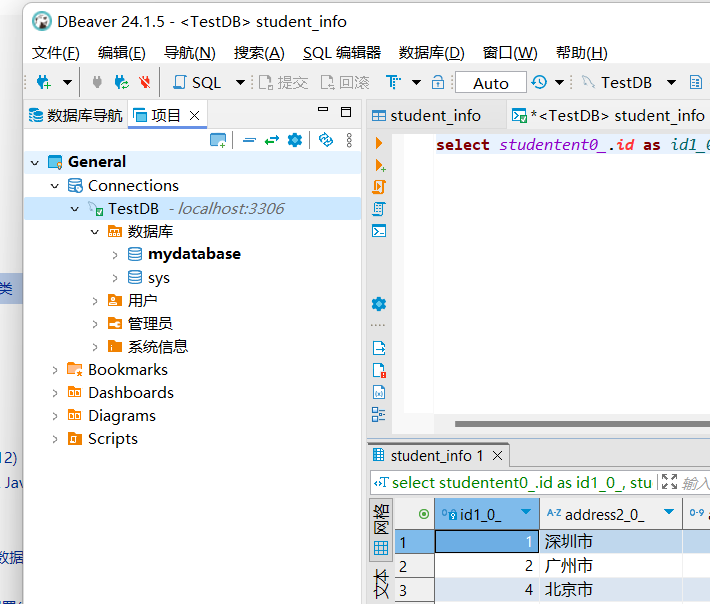Open the 文件(F) menu
The image size is (710, 604).
56,53
